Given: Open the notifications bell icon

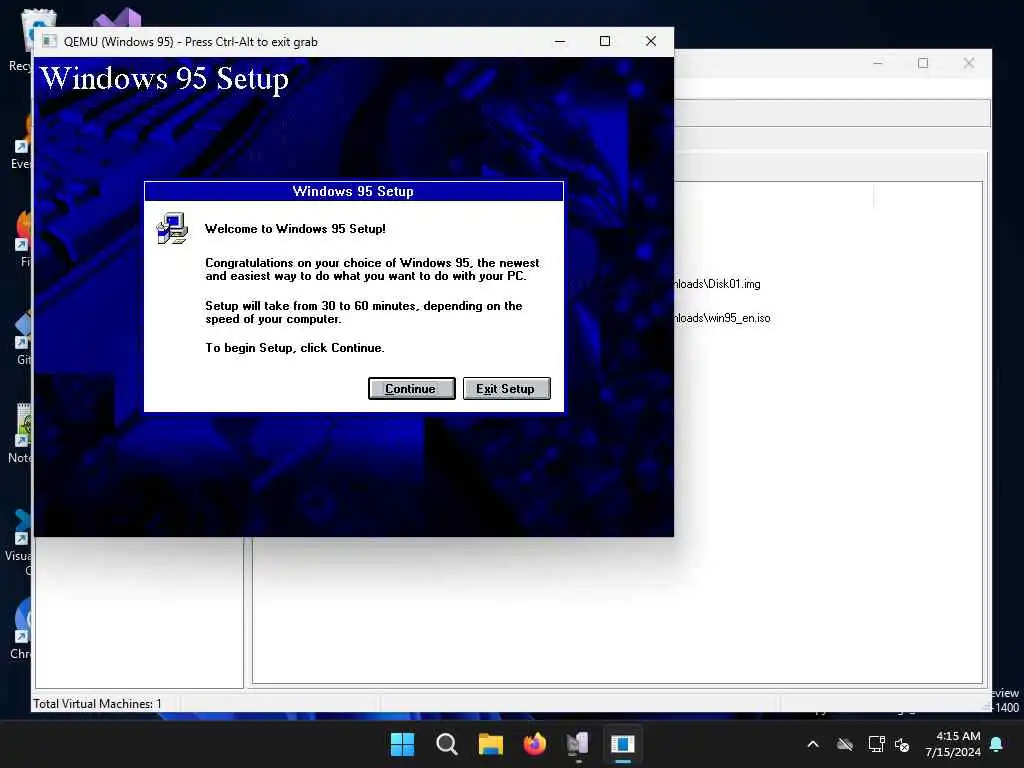Looking at the screenshot, I should pyautogui.click(x=997, y=744).
